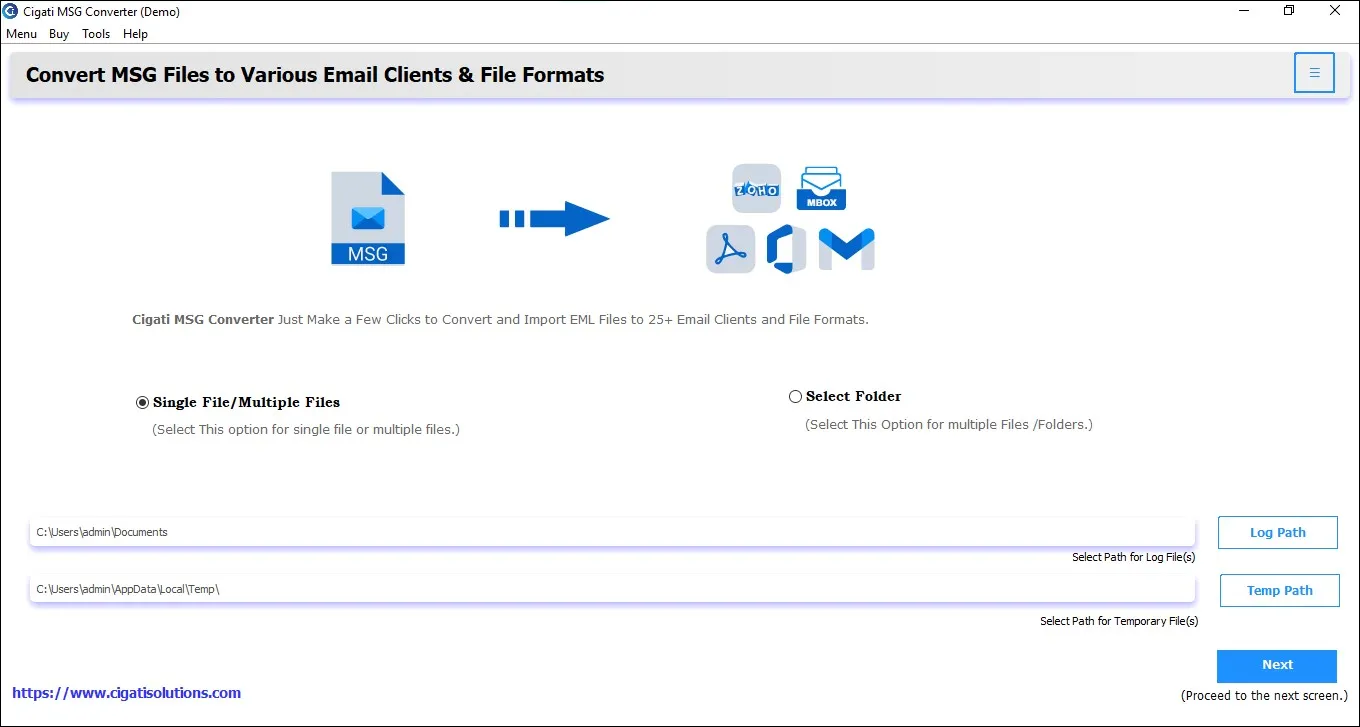Click the 'Select Path for Log File(s)' text
1360x727 pixels.
click(1133, 557)
